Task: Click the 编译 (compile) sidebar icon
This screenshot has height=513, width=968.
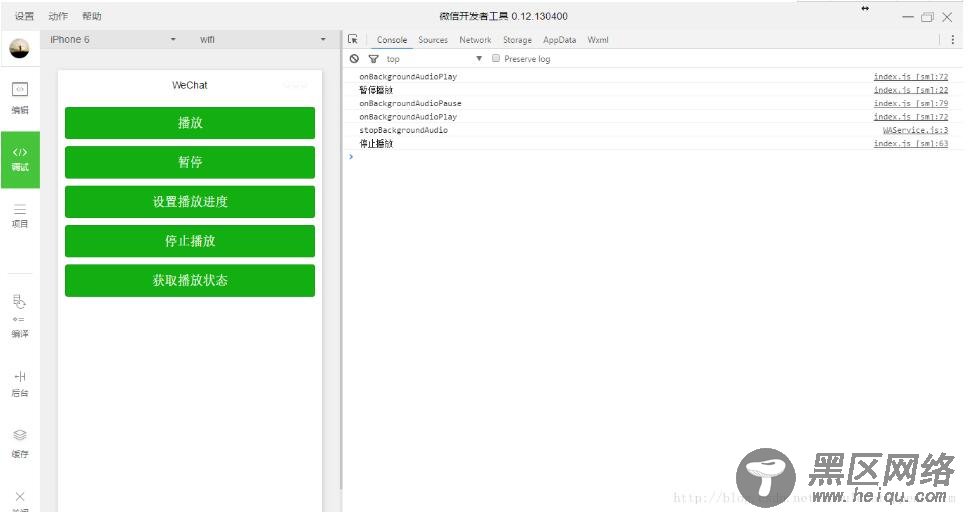Action: pos(20,316)
